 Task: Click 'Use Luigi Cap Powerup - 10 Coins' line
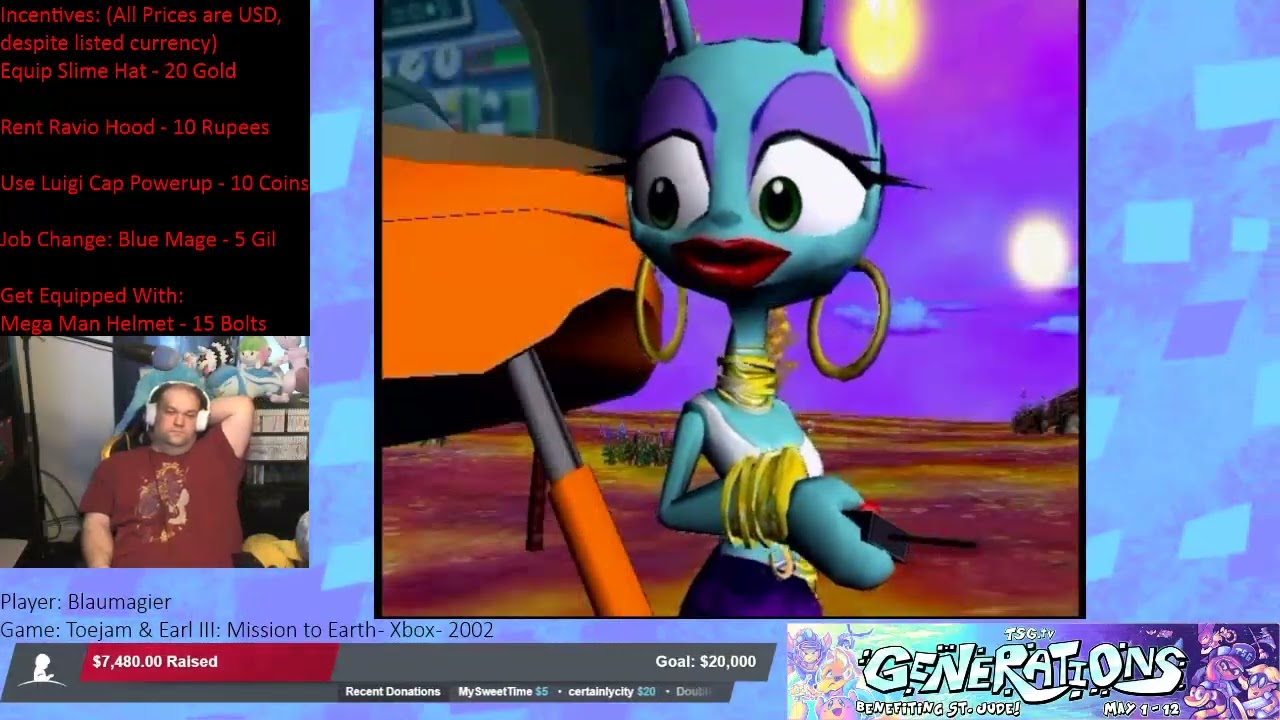point(154,183)
